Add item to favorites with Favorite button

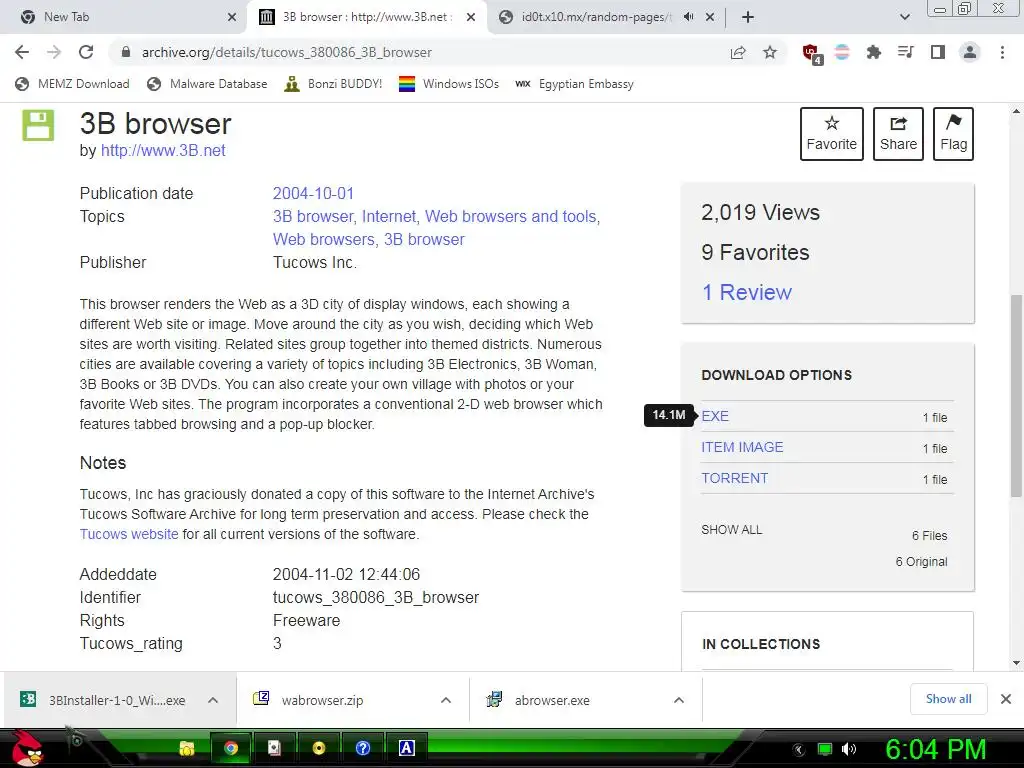[x=831, y=134]
